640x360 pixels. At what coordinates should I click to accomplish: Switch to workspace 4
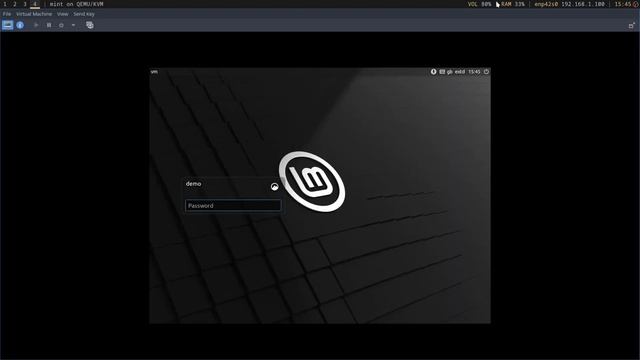[35, 4]
